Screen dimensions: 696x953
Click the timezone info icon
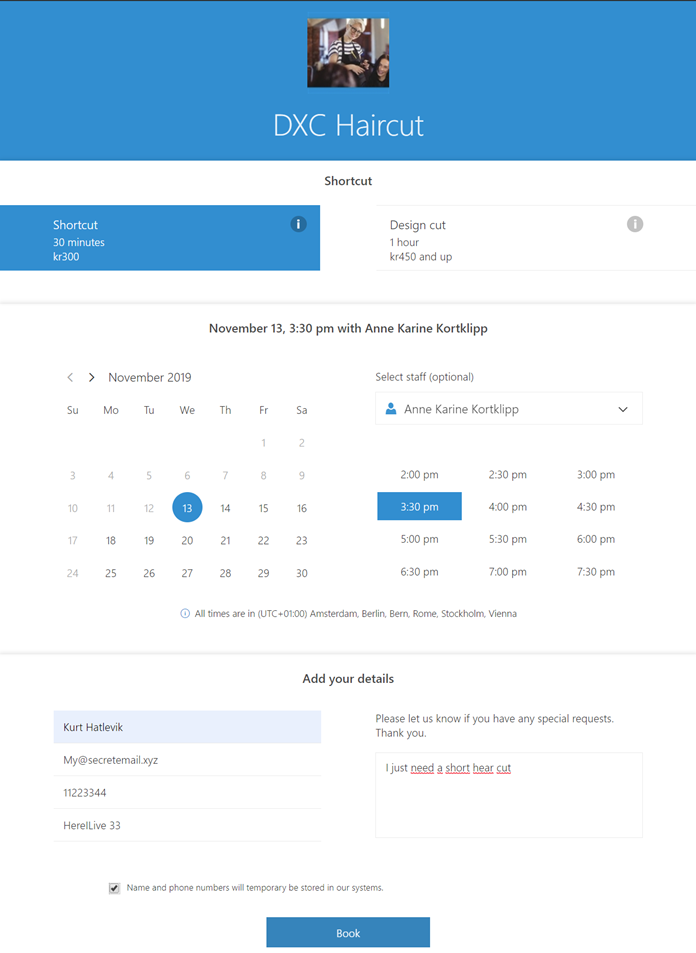pos(185,614)
